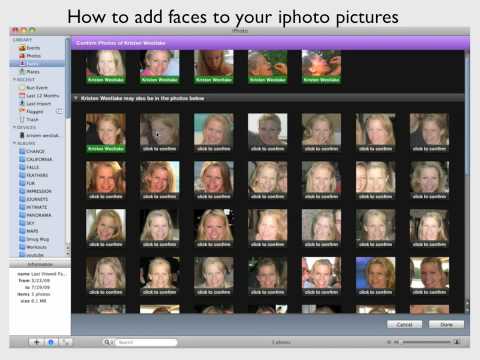Click large-thumbnail icon right of zoom slider
The height and width of the screenshot is (360, 480).
(x=457, y=342)
